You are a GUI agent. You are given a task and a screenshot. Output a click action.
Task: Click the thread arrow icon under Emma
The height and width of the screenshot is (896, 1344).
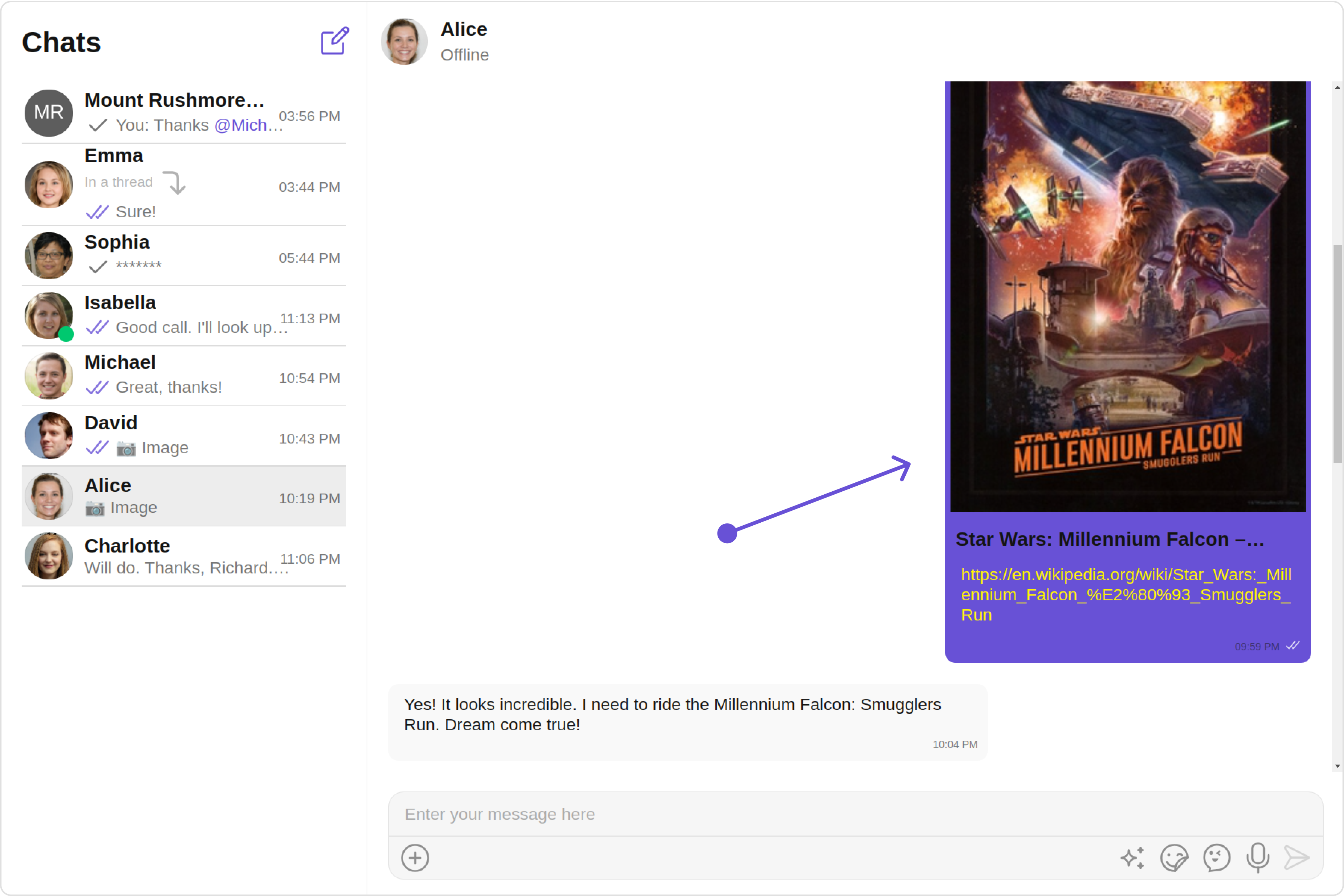175,183
